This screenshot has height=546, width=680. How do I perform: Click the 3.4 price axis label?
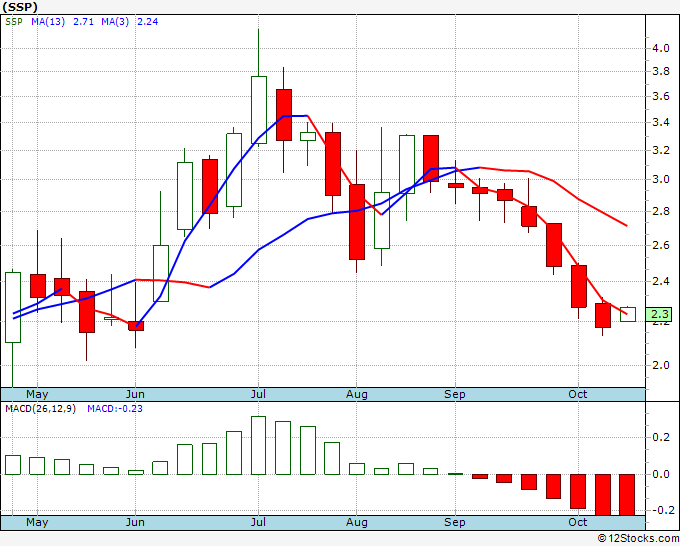click(661, 122)
